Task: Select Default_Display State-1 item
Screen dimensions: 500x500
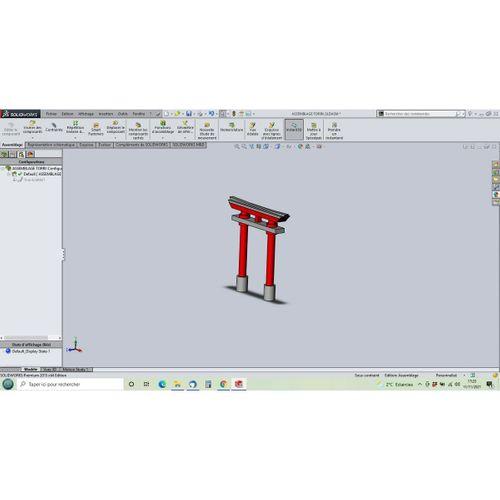Action: (x=28, y=351)
